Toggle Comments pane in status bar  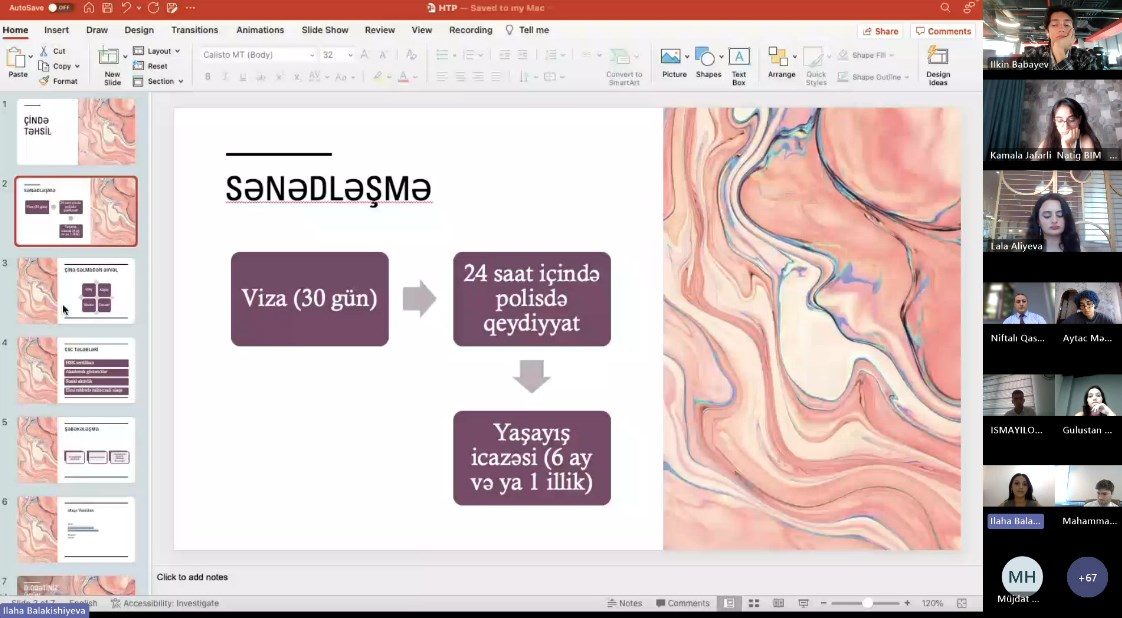click(682, 603)
